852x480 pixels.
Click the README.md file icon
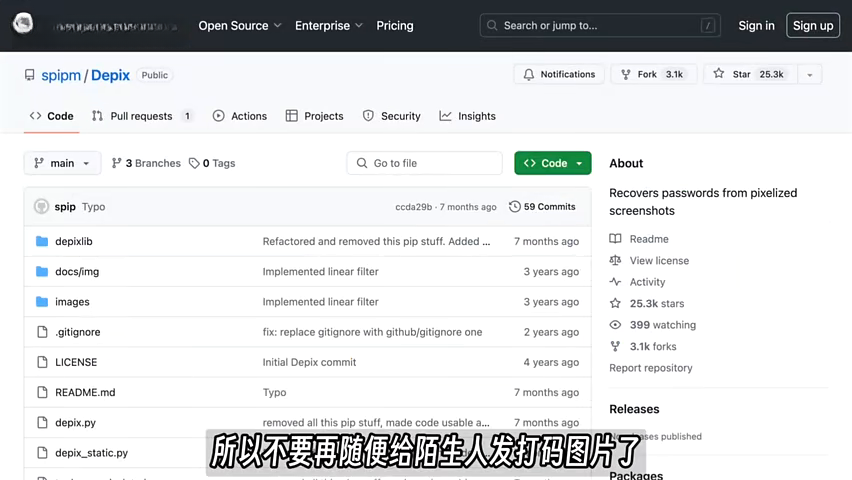point(42,392)
